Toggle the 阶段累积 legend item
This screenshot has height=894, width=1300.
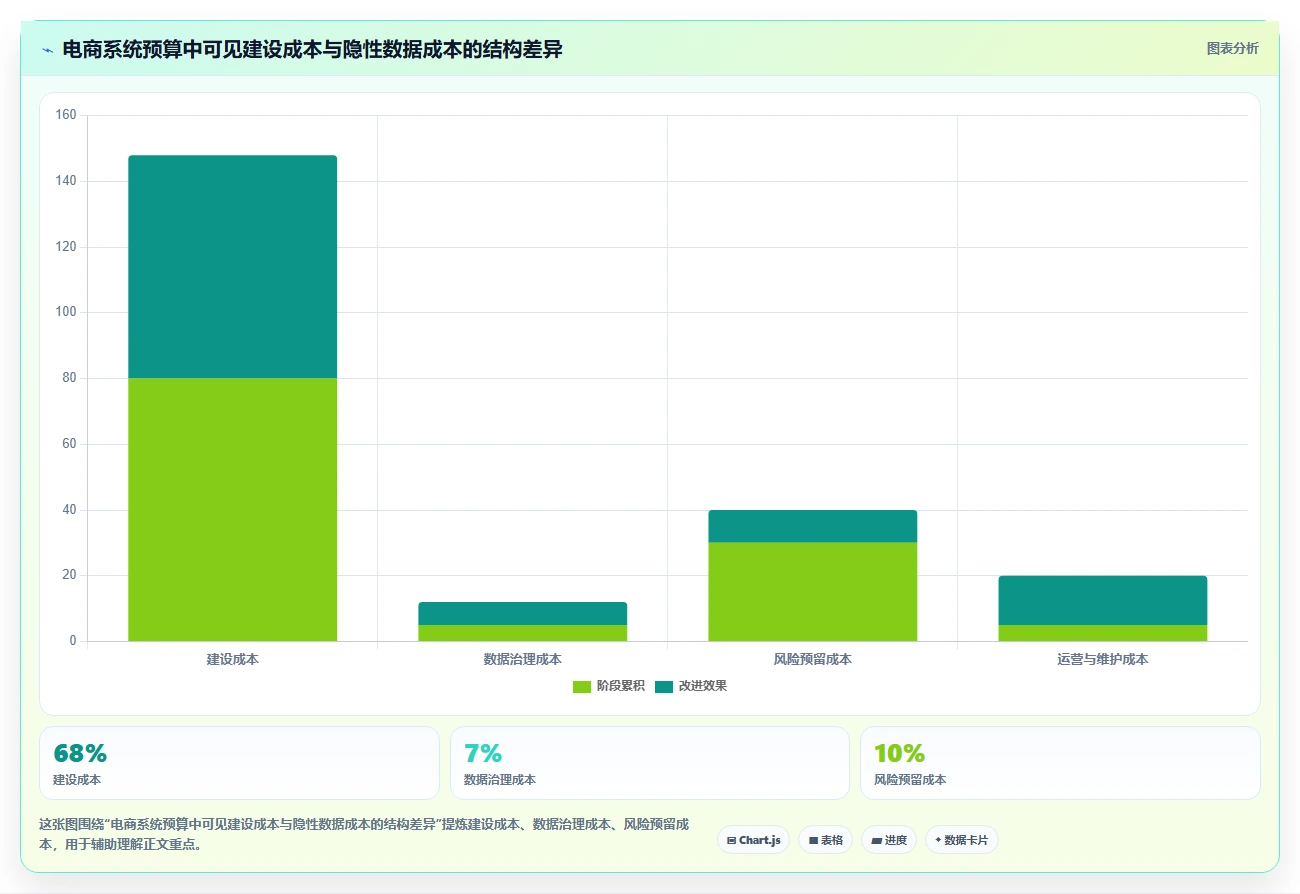tap(608, 686)
